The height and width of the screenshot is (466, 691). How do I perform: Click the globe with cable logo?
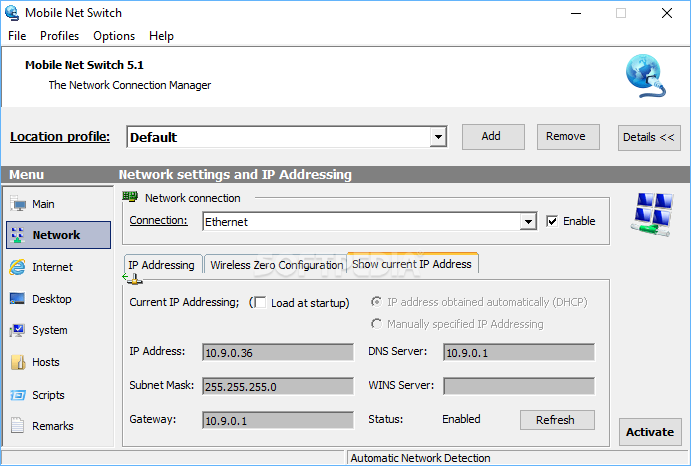[x=646, y=76]
